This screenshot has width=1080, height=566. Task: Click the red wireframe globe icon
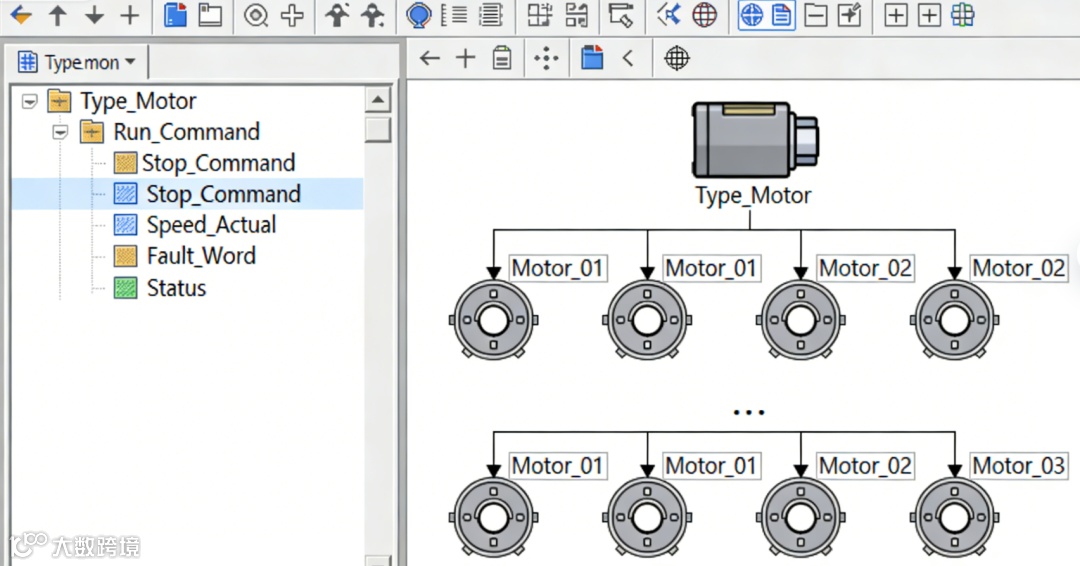(704, 14)
